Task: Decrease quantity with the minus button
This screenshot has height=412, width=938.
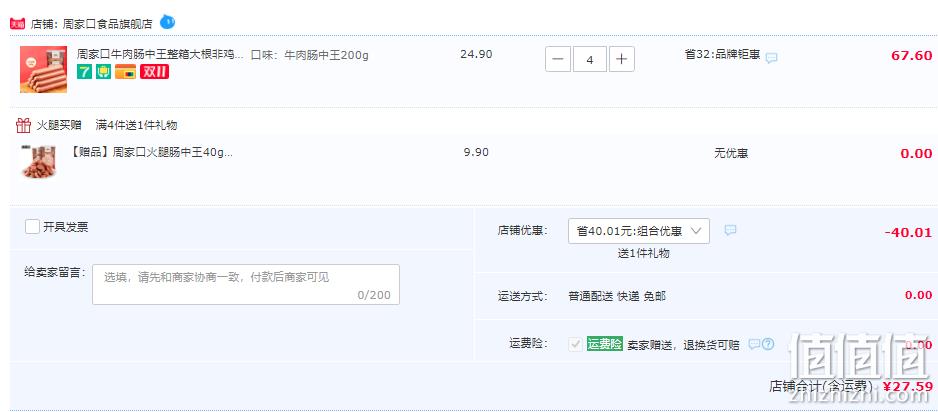Action: [x=558, y=59]
